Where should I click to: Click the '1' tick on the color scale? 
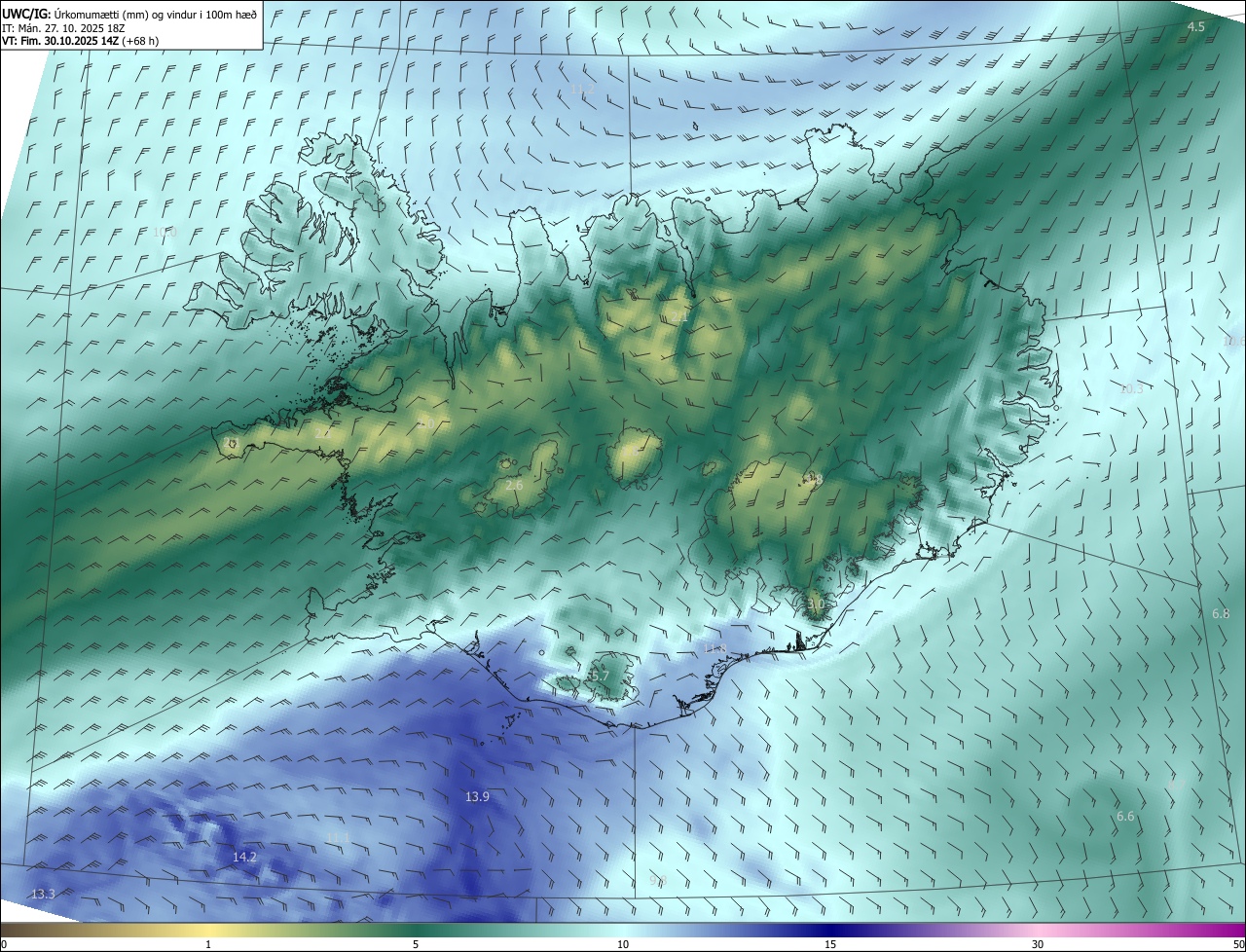click(208, 944)
